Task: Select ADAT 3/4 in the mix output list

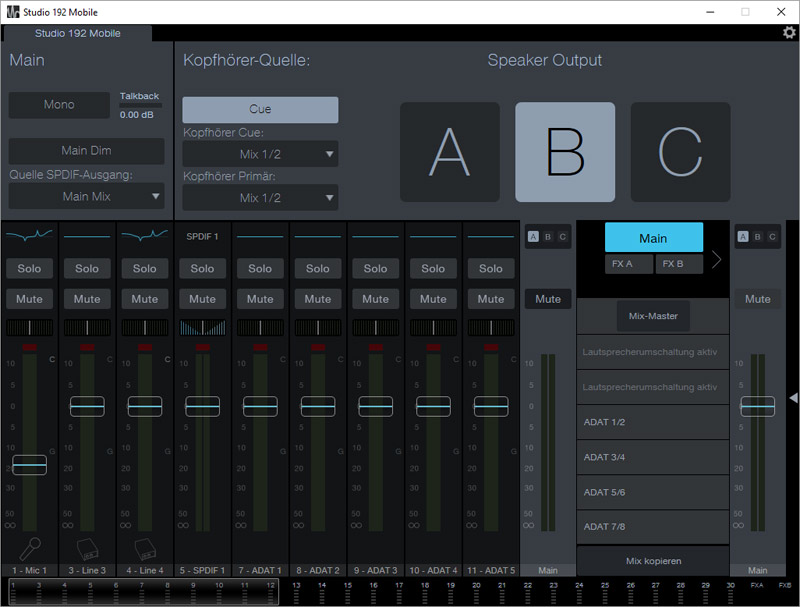Action: [x=653, y=457]
